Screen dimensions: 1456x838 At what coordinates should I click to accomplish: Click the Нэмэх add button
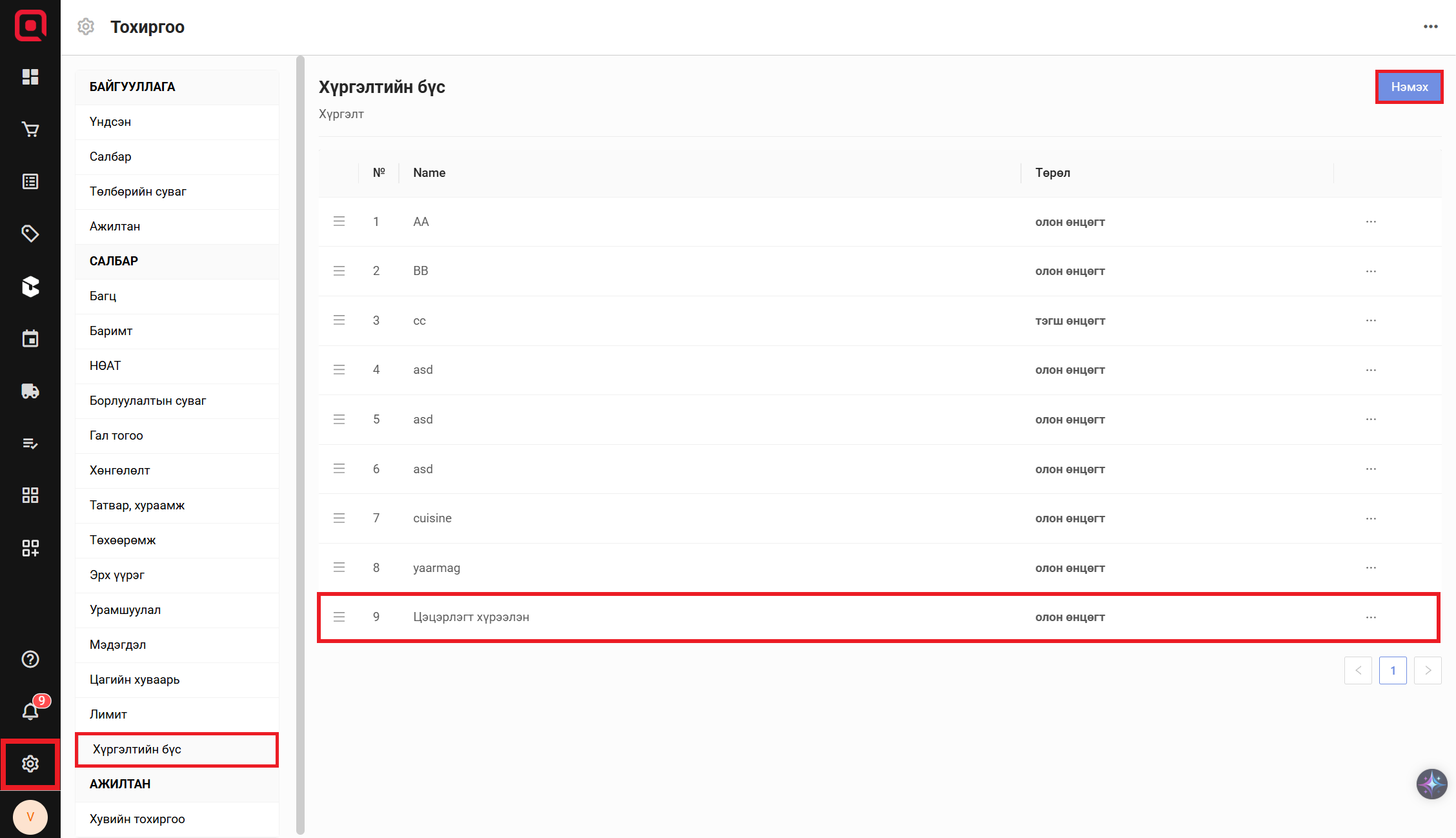[1409, 87]
